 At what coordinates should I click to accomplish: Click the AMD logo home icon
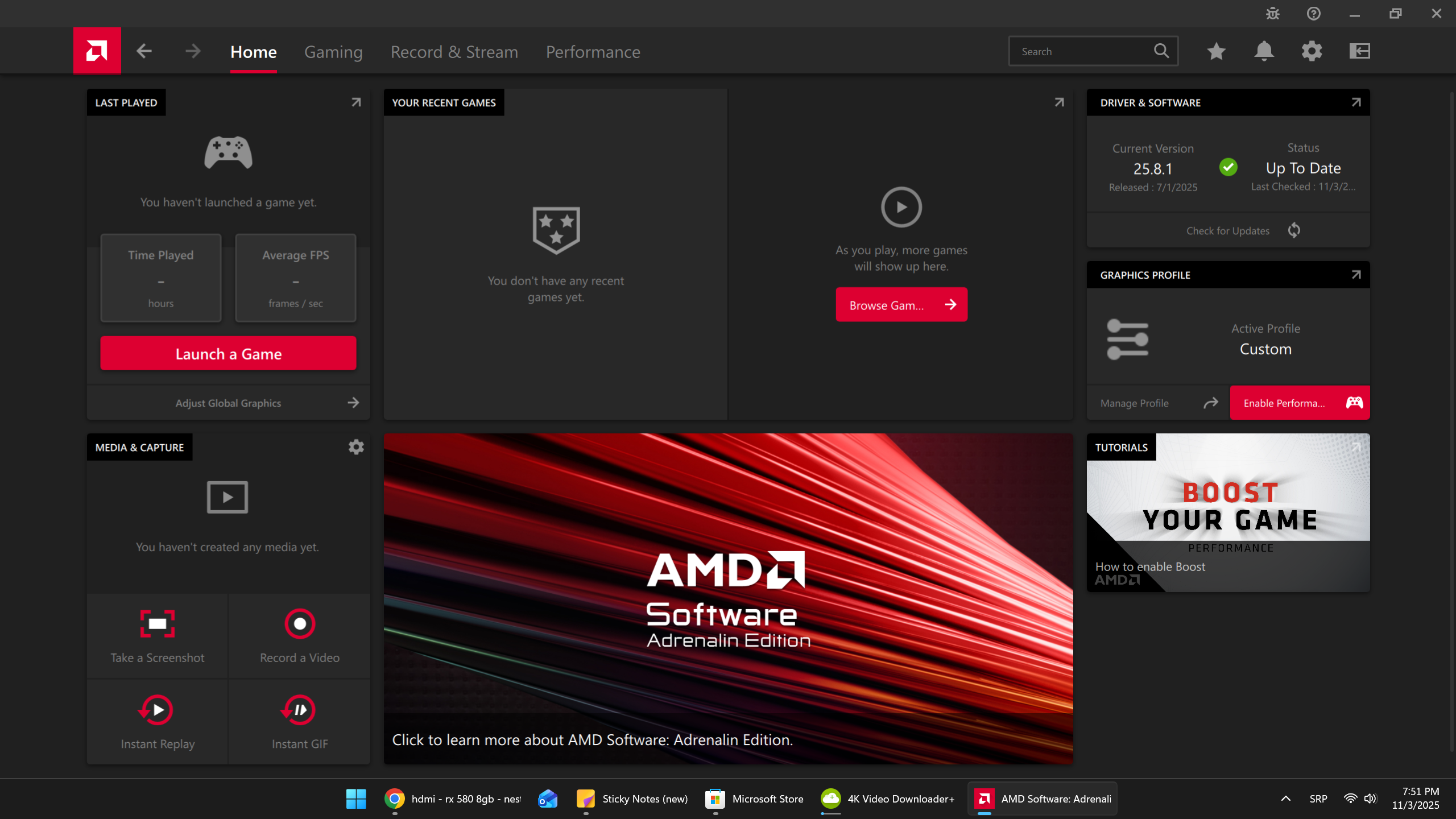(97, 51)
